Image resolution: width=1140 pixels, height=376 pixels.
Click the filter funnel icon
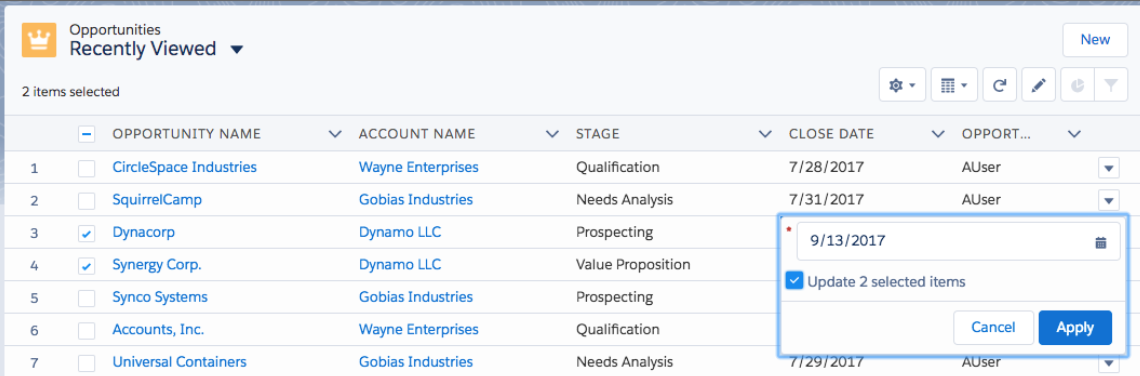point(1110,86)
